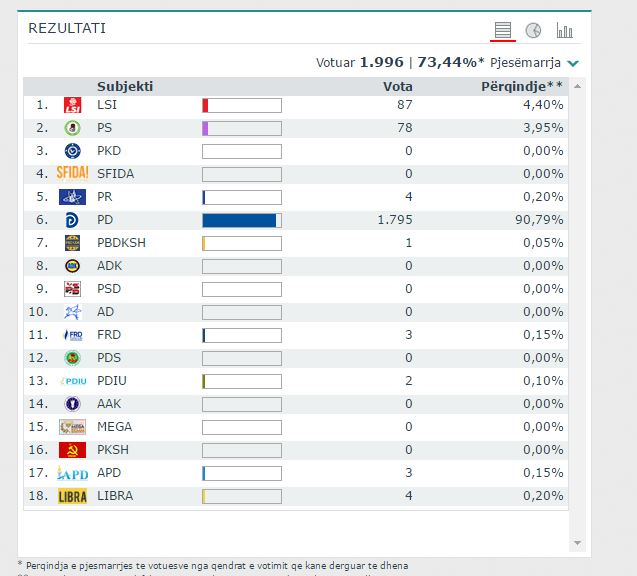
Task: Click the PS party logo
Action: [x=72, y=128]
